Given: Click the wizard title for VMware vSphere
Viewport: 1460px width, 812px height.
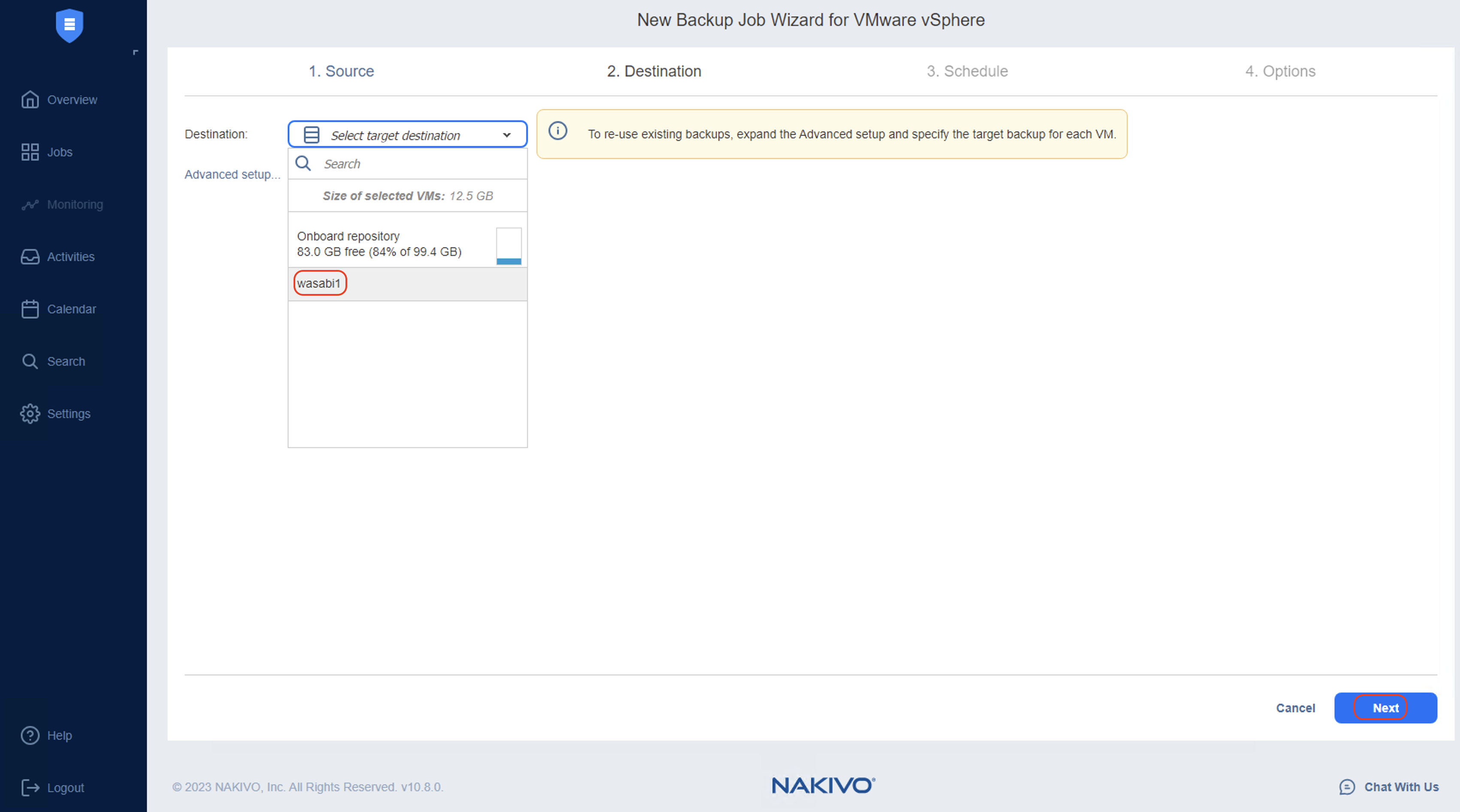Looking at the screenshot, I should (811, 20).
